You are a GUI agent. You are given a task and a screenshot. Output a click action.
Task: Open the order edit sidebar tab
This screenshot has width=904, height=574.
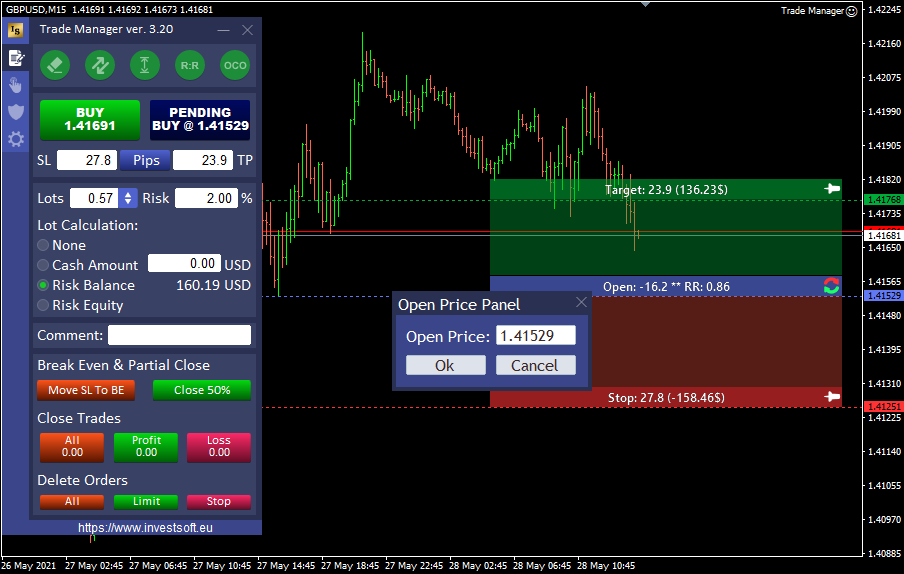(x=15, y=57)
